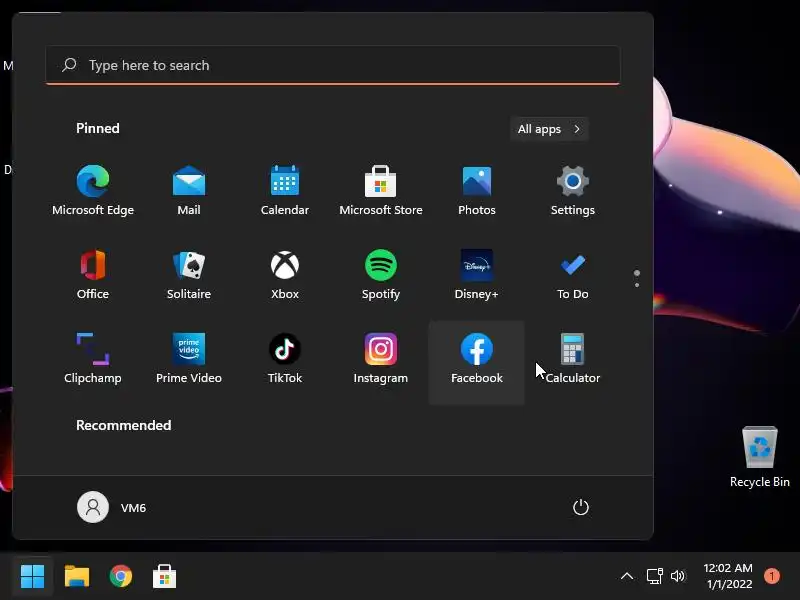Open File Explorer from the taskbar

[77, 577]
